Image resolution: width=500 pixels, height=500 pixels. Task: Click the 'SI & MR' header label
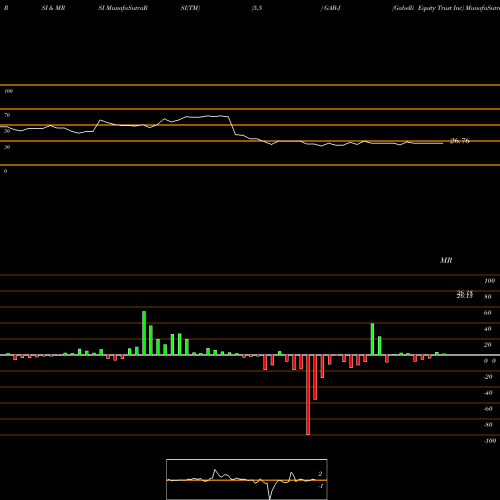(53, 8)
